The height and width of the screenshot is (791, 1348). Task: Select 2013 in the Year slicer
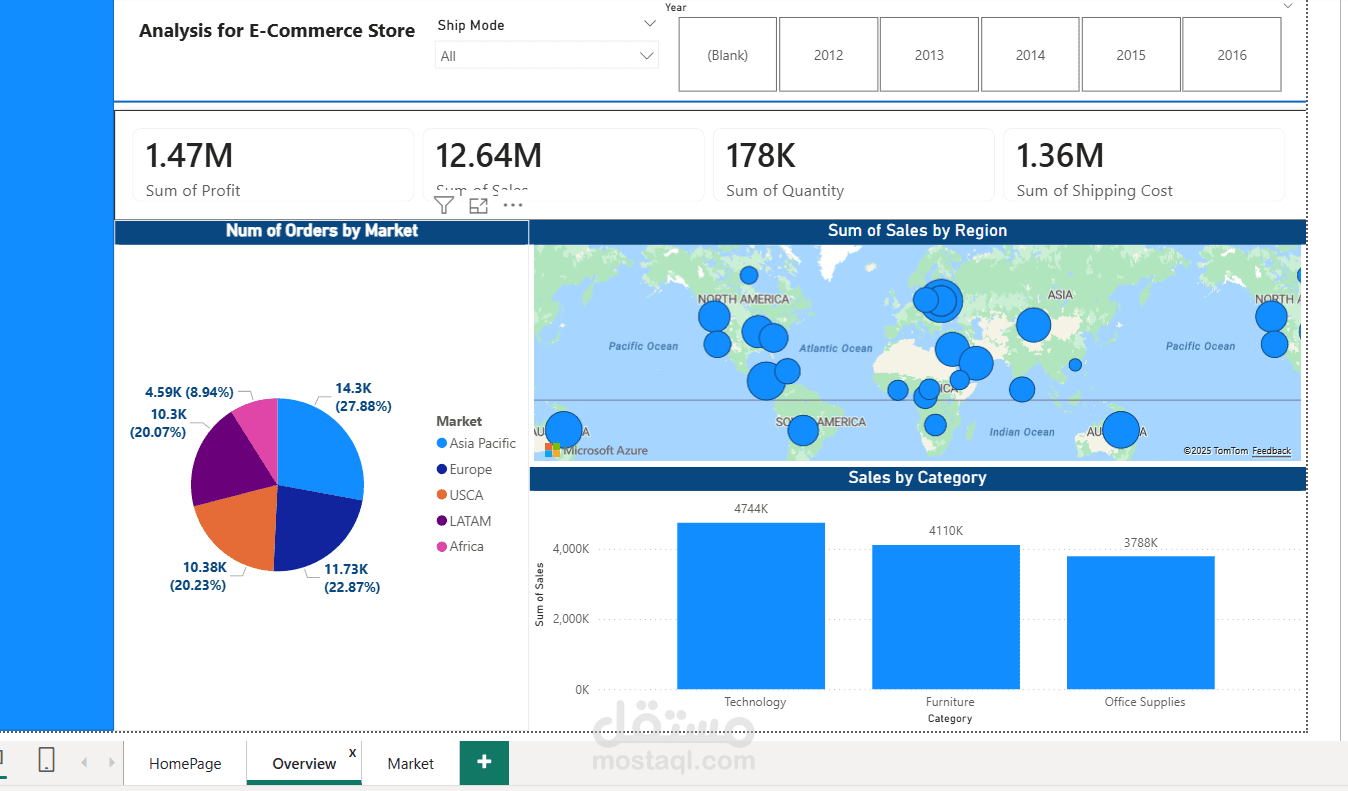929,54
